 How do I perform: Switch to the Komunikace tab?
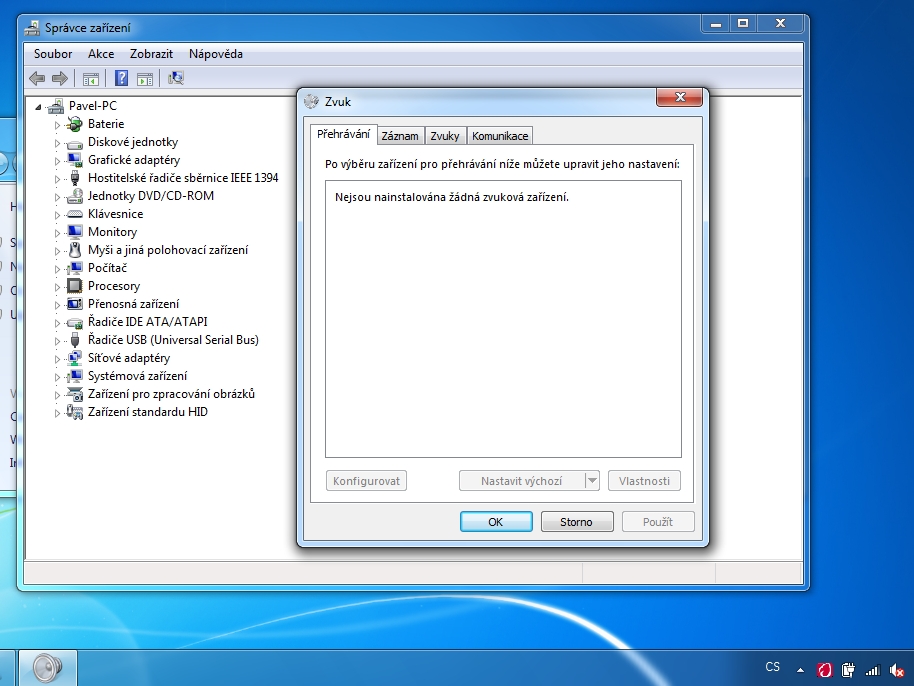pyautogui.click(x=500, y=136)
